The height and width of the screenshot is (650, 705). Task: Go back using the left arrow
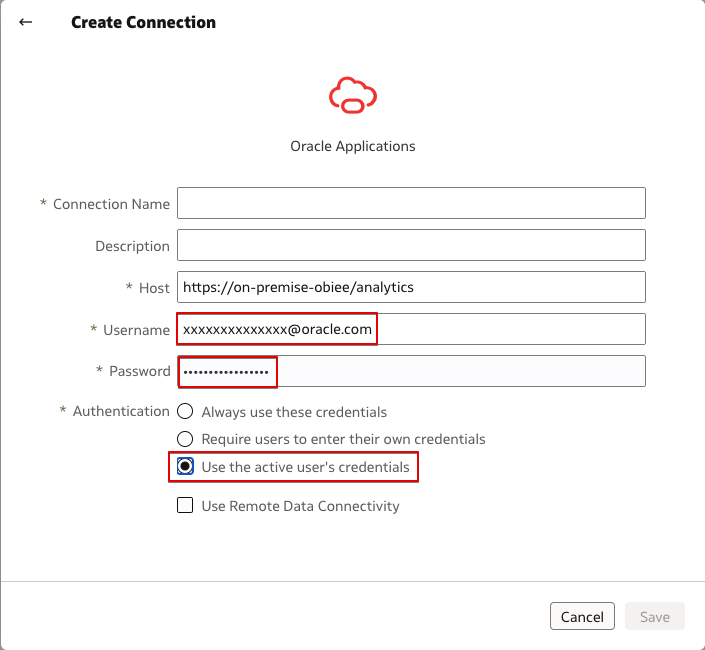(26, 22)
